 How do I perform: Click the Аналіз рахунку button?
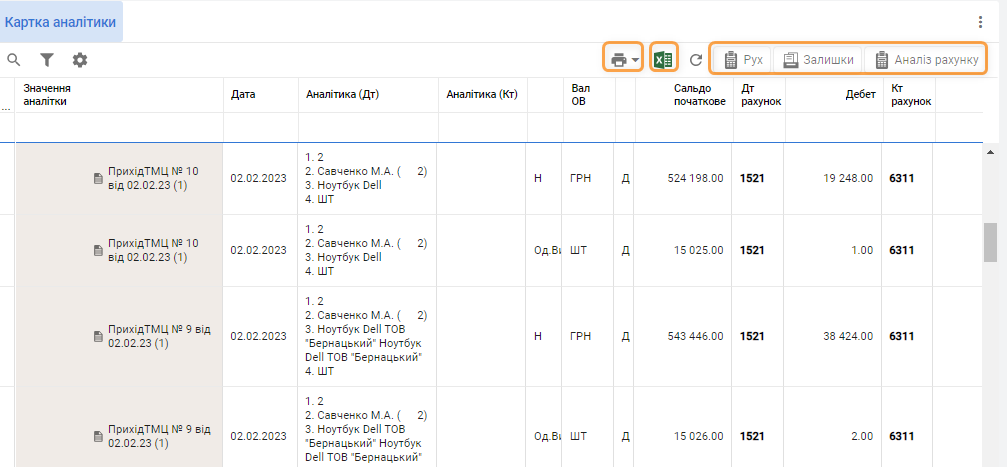[926, 60]
